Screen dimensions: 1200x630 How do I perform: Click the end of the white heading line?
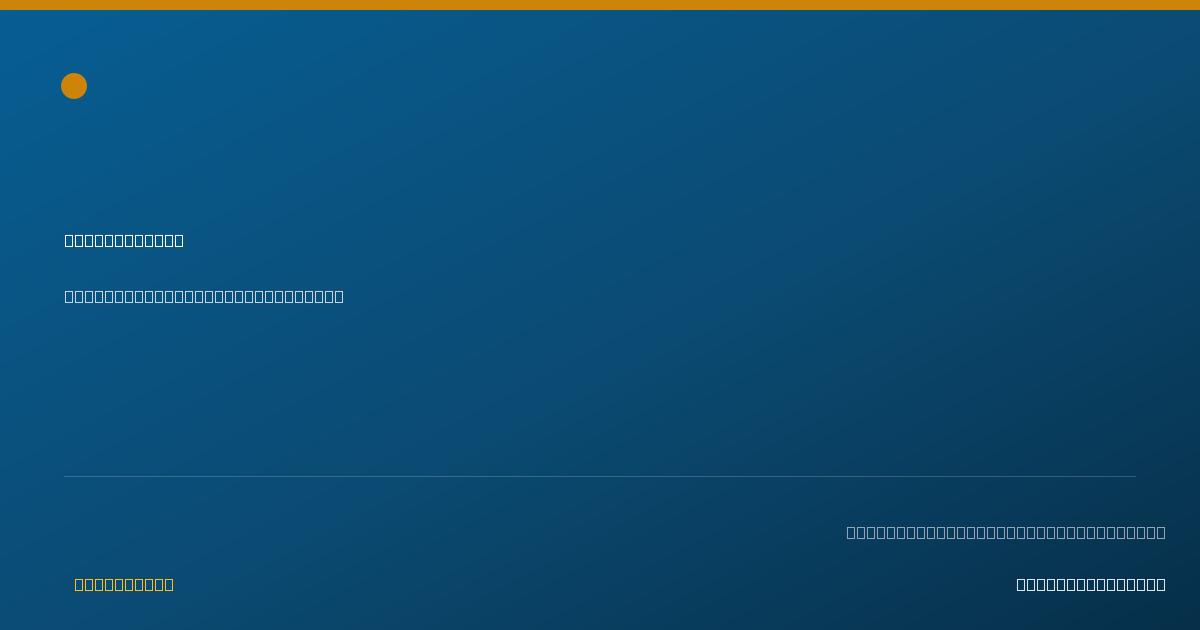pyautogui.click(x=179, y=240)
